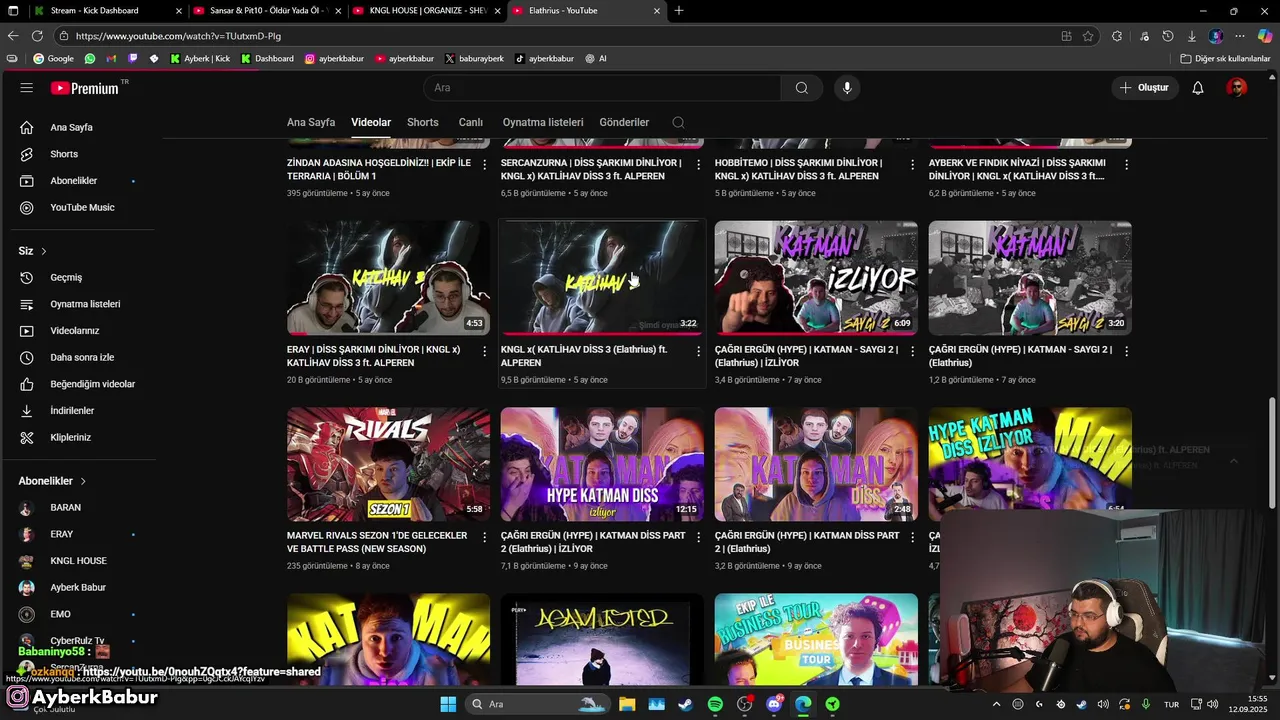Open options for KNGL x KATLİHAV DİSS 3

click(x=699, y=351)
